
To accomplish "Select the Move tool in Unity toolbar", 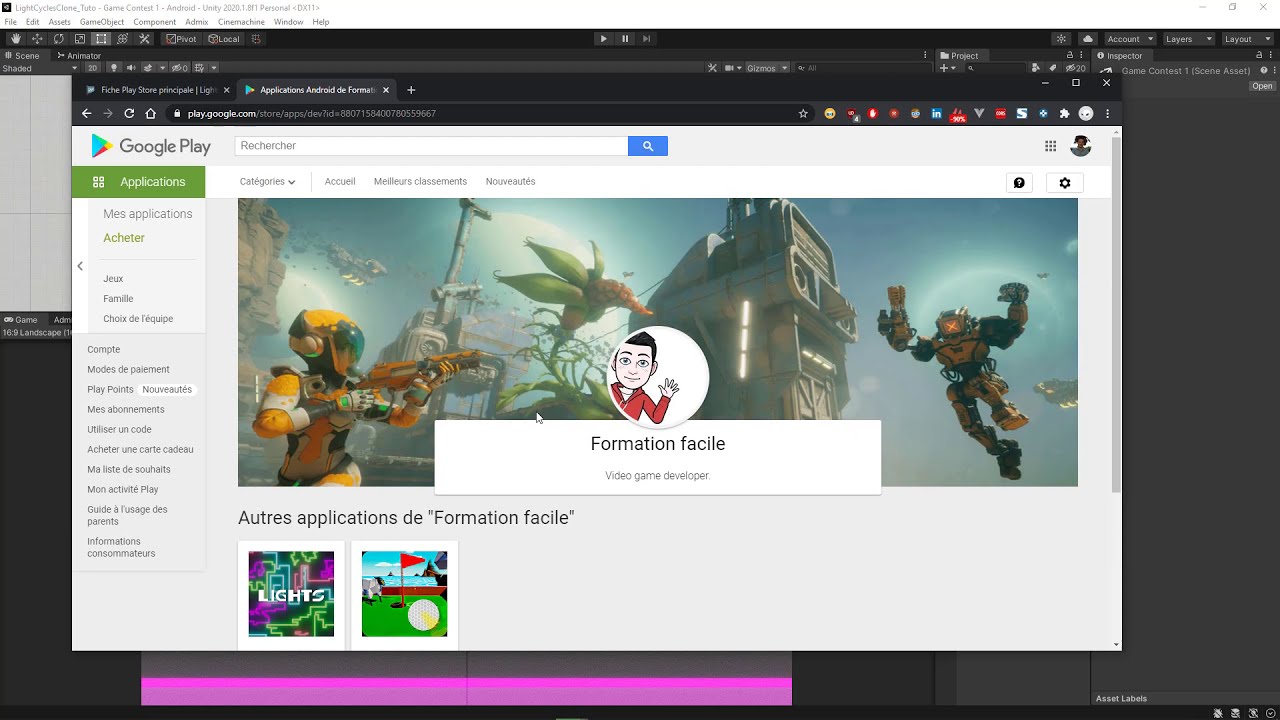I will click(37, 39).
